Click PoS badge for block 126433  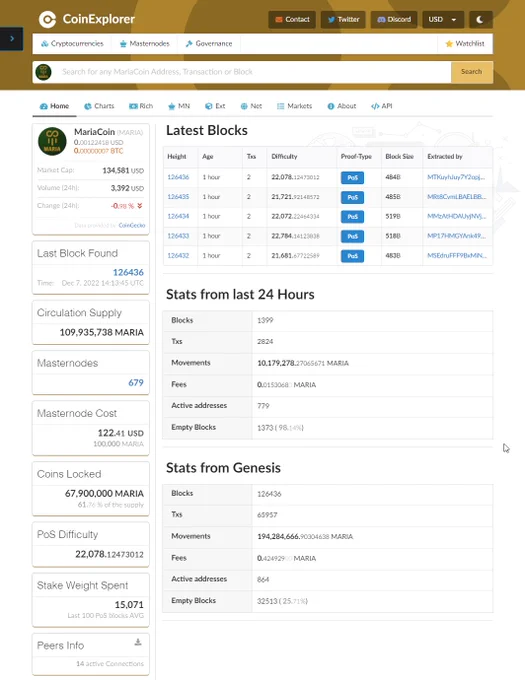pyautogui.click(x=352, y=236)
